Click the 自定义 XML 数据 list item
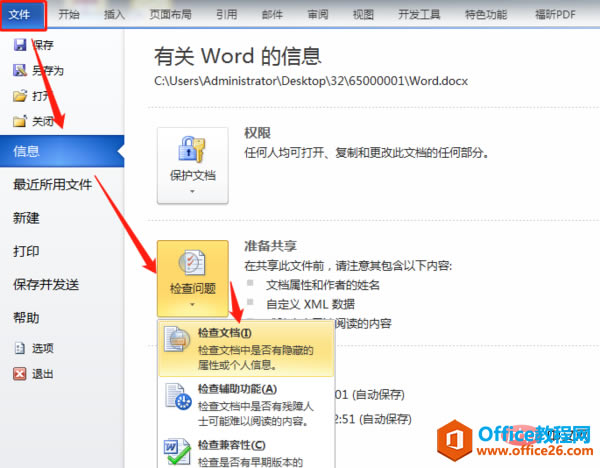 [x=310, y=304]
